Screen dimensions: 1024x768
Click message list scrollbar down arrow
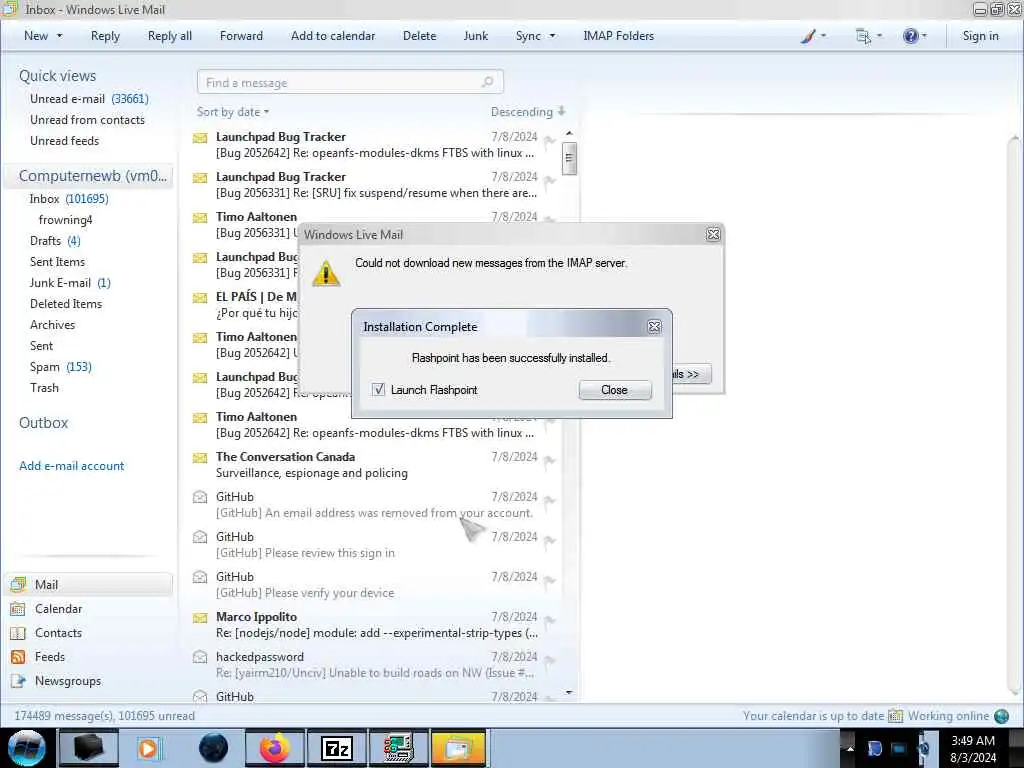(x=569, y=692)
